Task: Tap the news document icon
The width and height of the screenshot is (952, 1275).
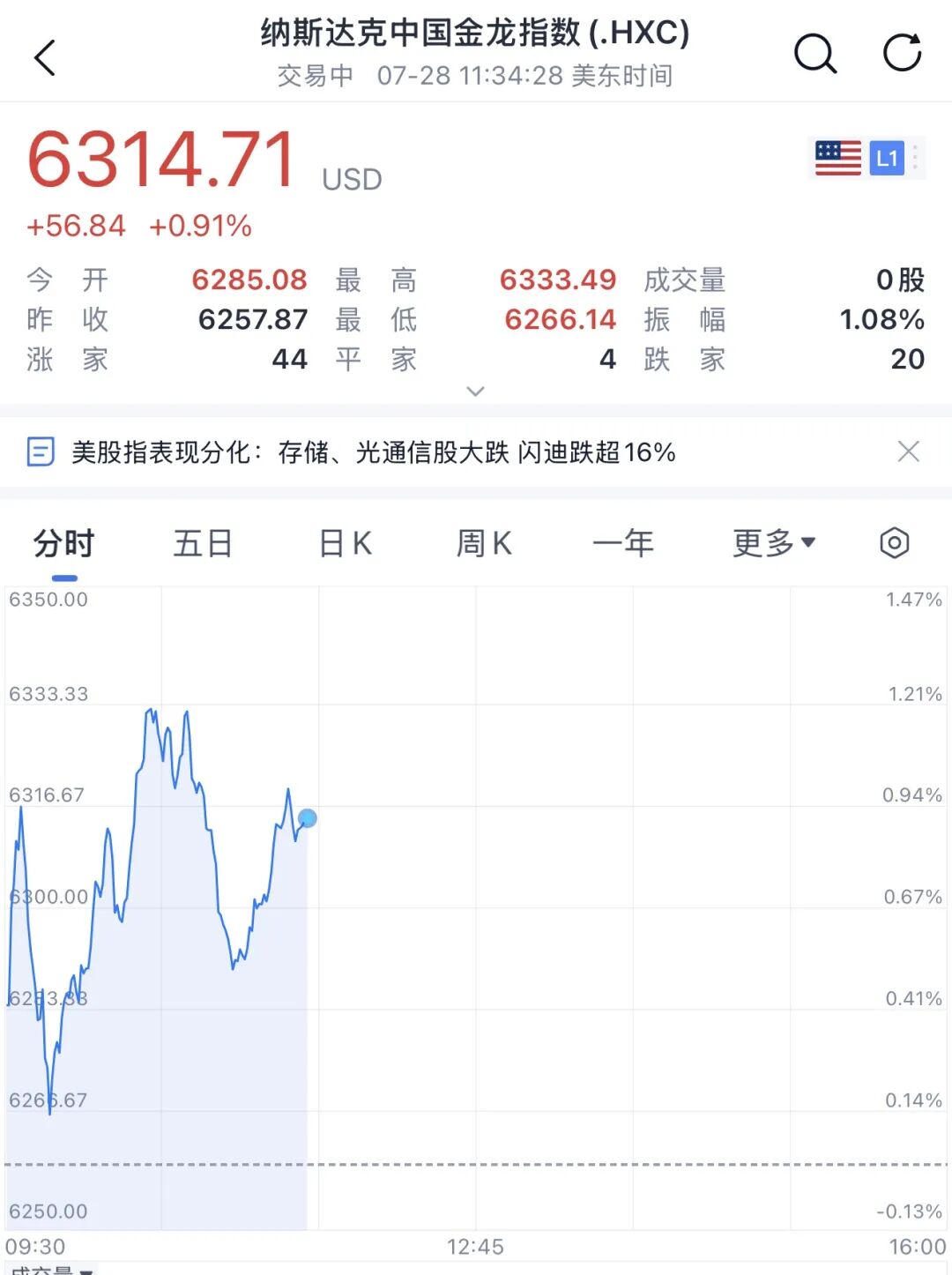Action: (x=41, y=452)
